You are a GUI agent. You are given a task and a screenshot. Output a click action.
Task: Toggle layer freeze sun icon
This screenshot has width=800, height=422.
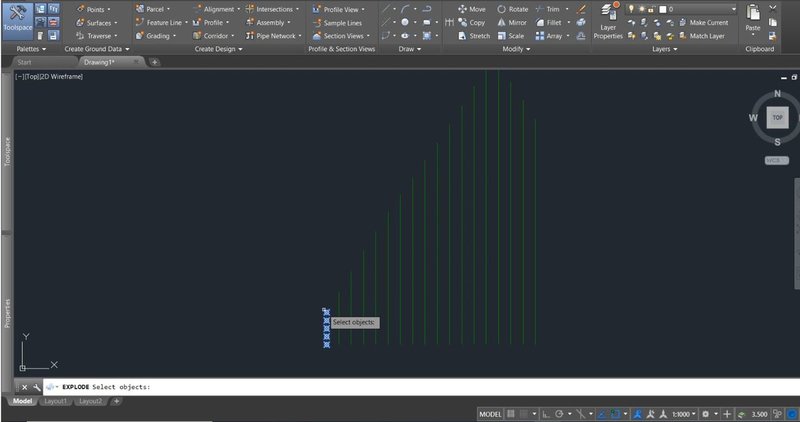click(641, 9)
